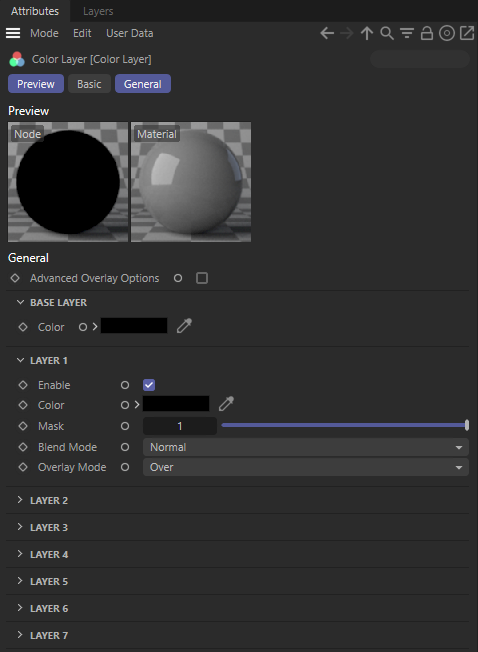Click the back arrow navigation icon
The width and height of the screenshot is (478, 652).
(327, 33)
